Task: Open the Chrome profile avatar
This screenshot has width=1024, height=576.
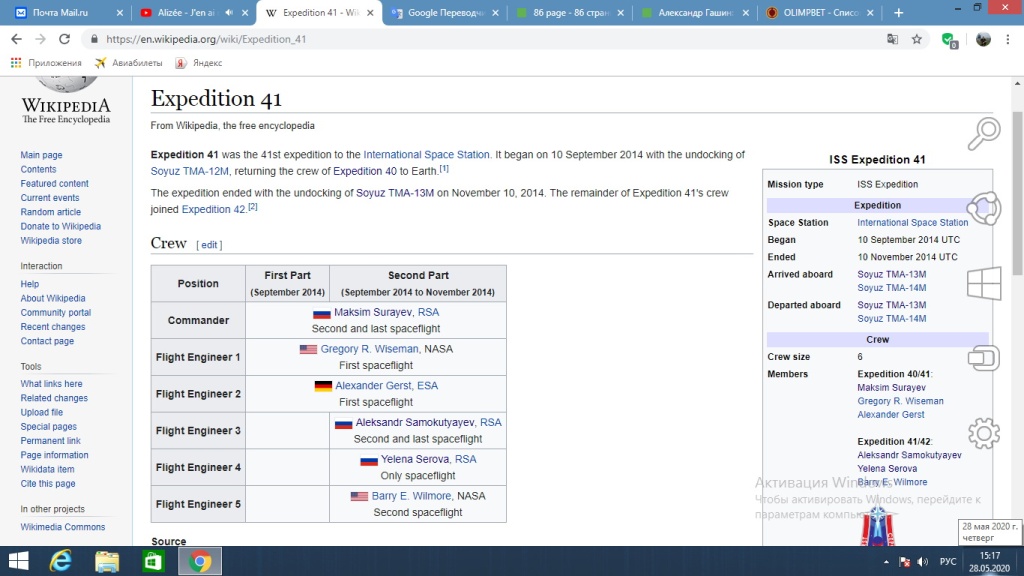Action: [x=983, y=39]
